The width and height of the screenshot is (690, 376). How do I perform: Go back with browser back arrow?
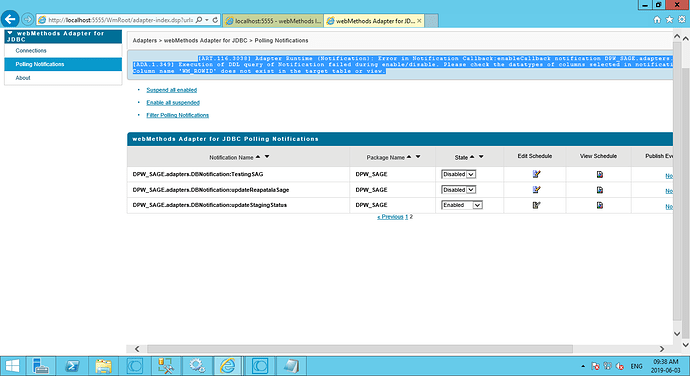pyautogui.click(x=10, y=19)
